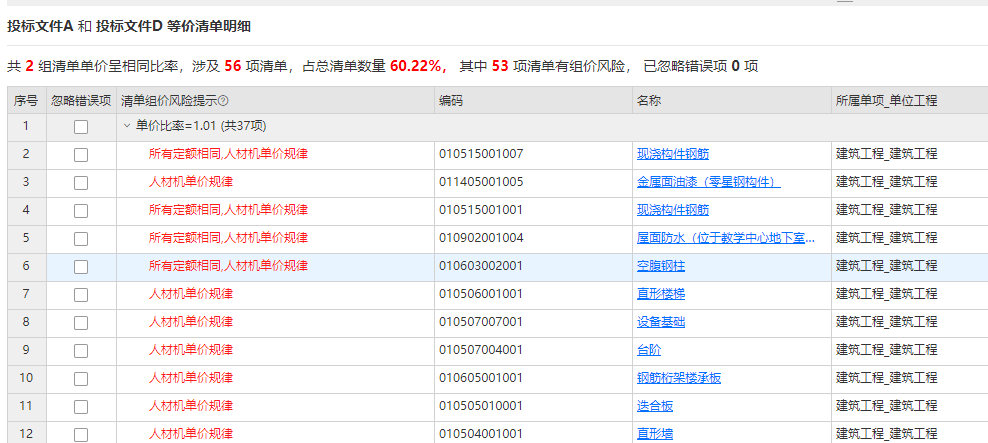Click the 忽略错误项 column header
The height and width of the screenshot is (443, 988).
(x=81, y=100)
